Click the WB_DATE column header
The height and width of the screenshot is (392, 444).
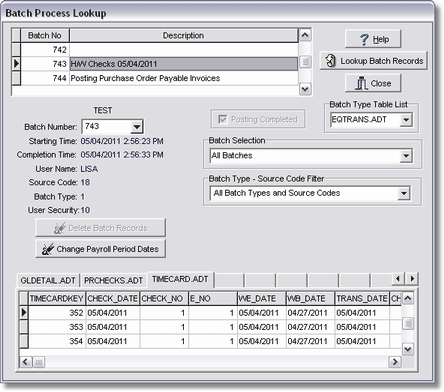(x=310, y=299)
